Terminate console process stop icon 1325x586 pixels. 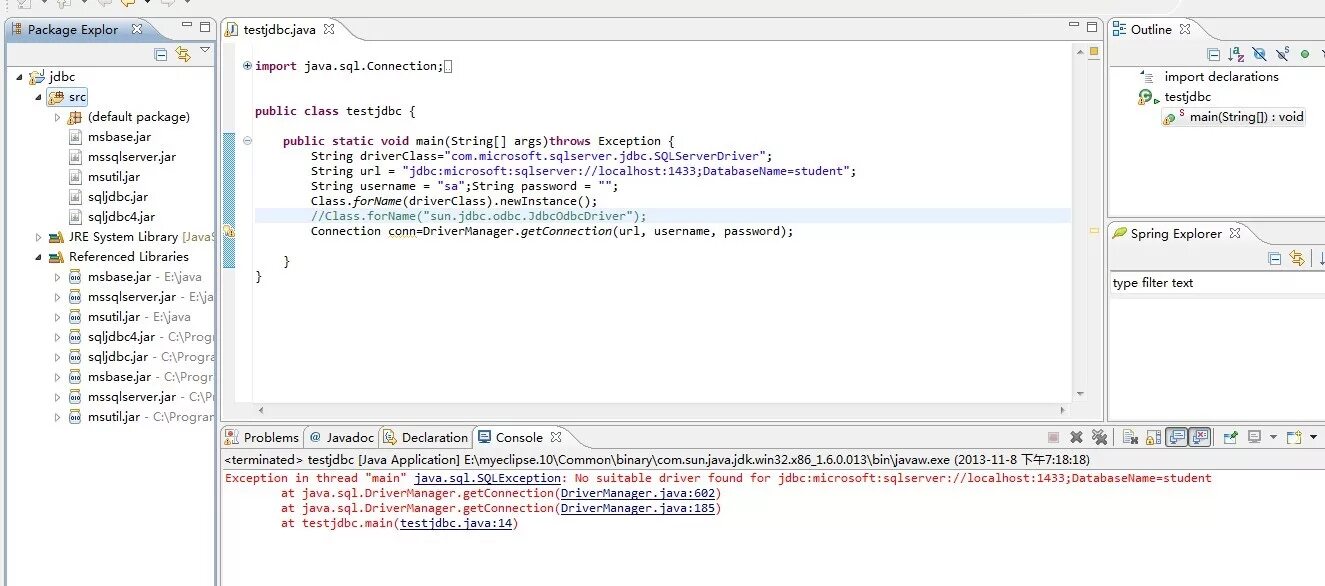point(1053,437)
